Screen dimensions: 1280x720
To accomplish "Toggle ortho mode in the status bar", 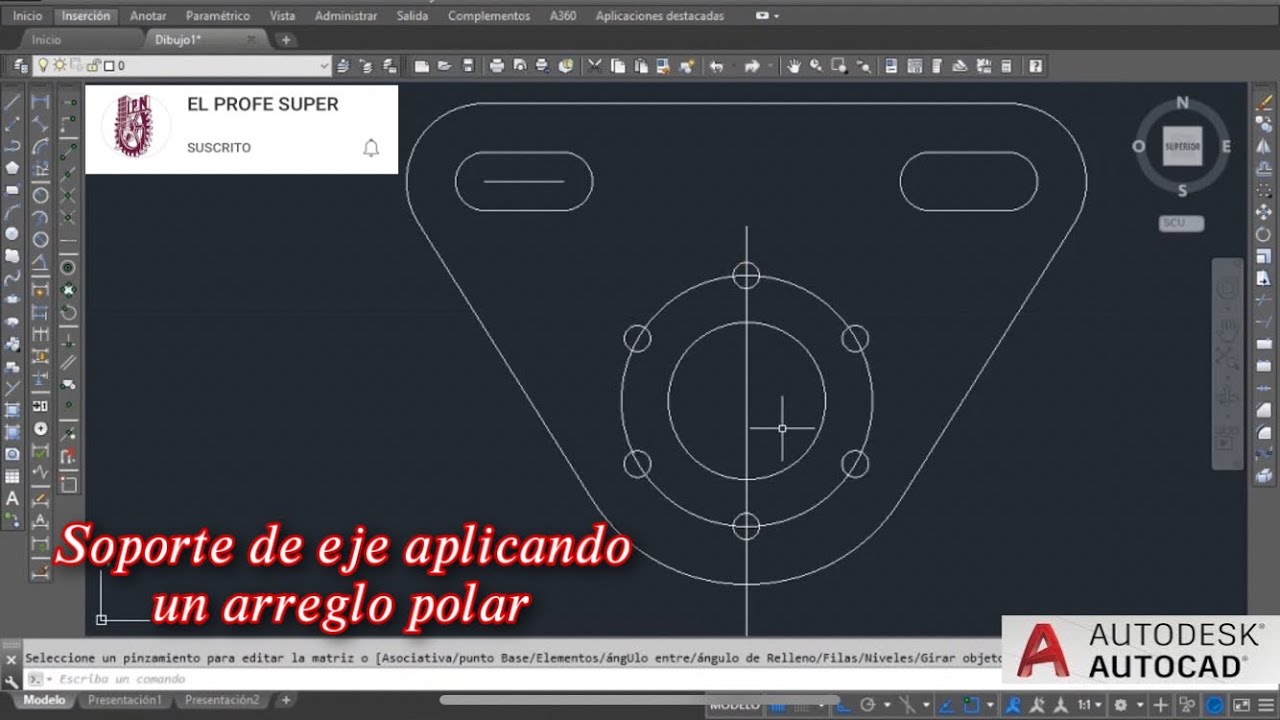I will (845, 705).
